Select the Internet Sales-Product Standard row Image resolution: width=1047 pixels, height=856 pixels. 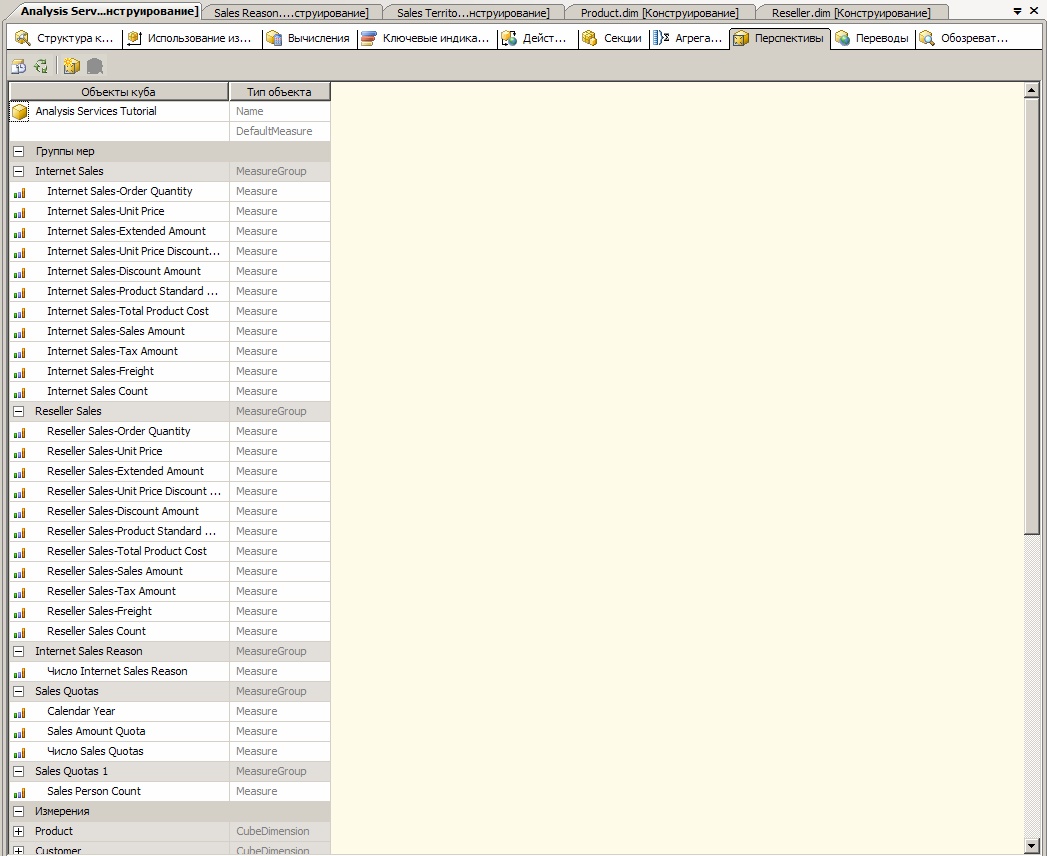(x=170, y=292)
